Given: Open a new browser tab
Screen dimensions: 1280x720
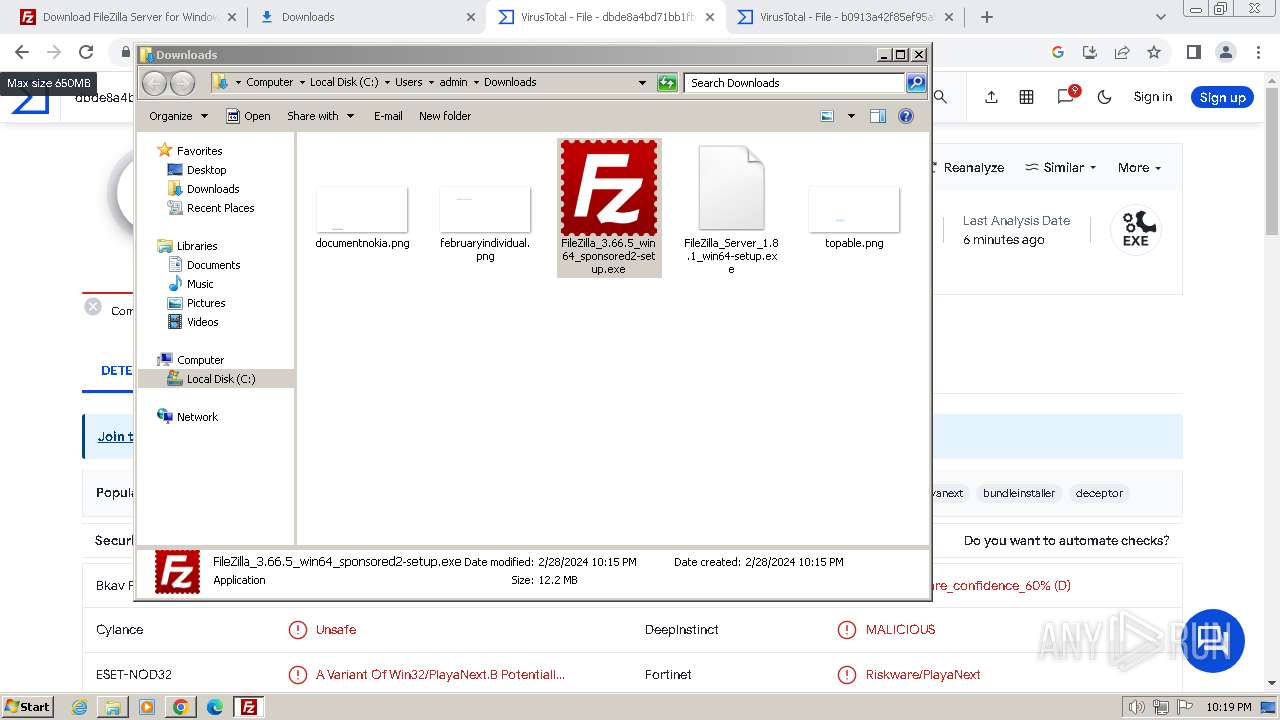Looking at the screenshot, I should click(x=987, y=17).
